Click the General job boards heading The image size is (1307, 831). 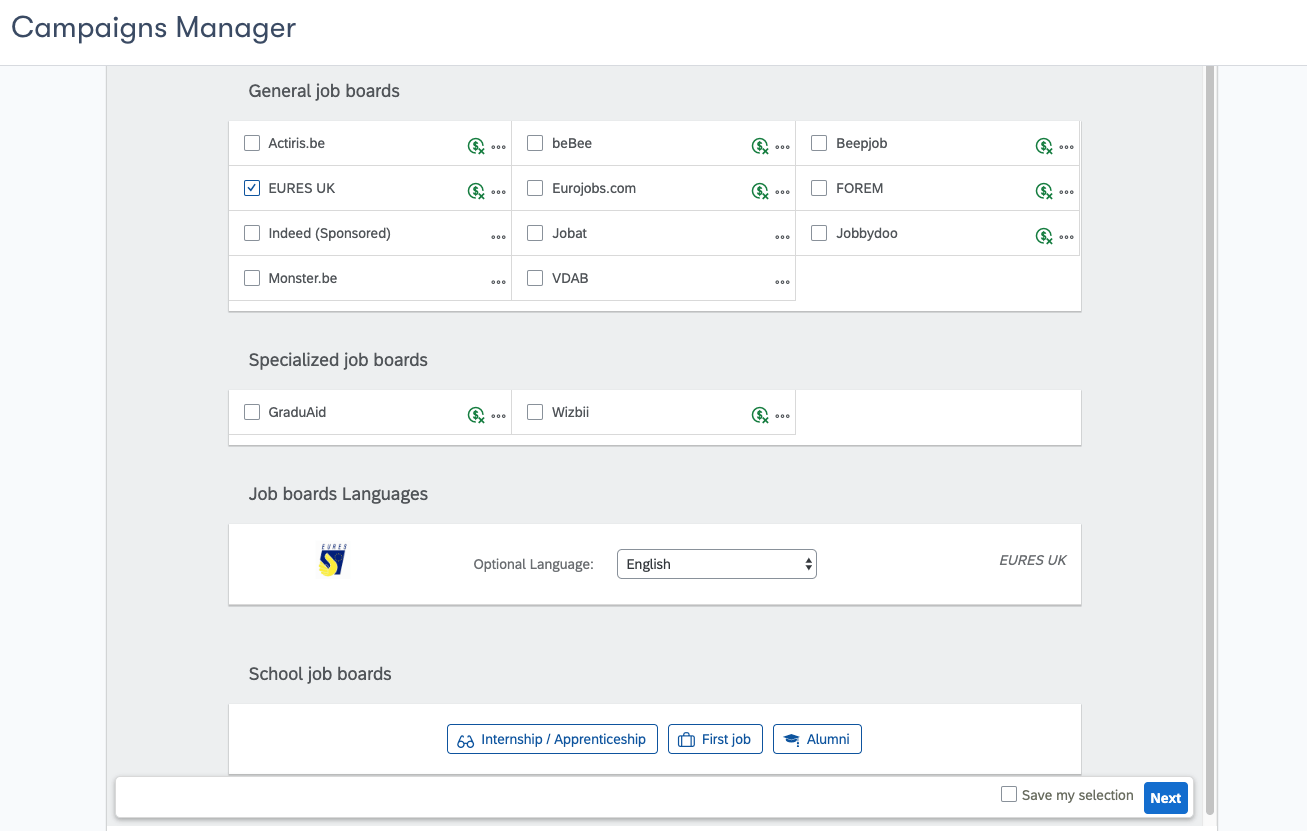click(324, 91)
